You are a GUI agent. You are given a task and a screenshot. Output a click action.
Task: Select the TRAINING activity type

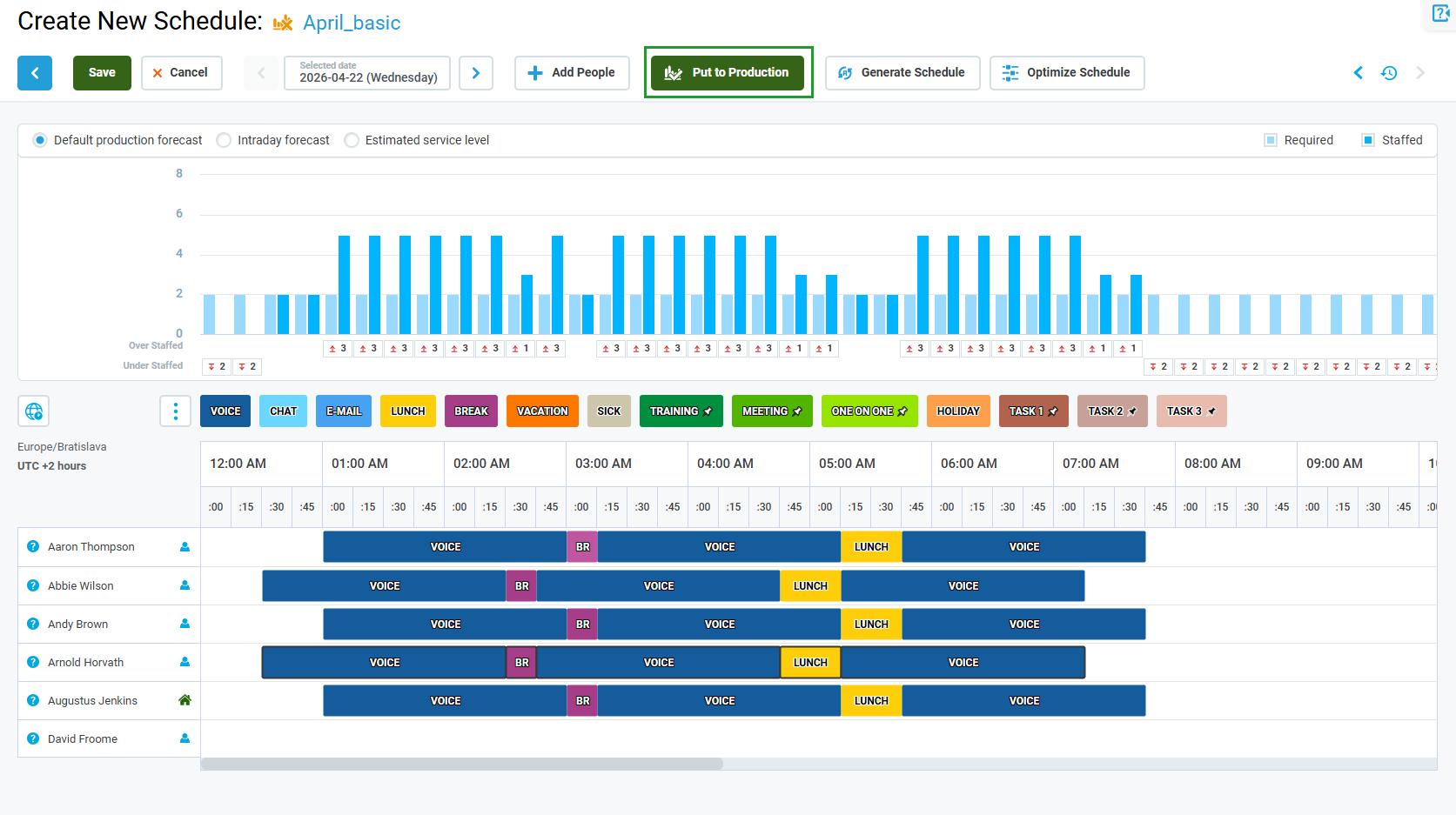coord(681,411)
